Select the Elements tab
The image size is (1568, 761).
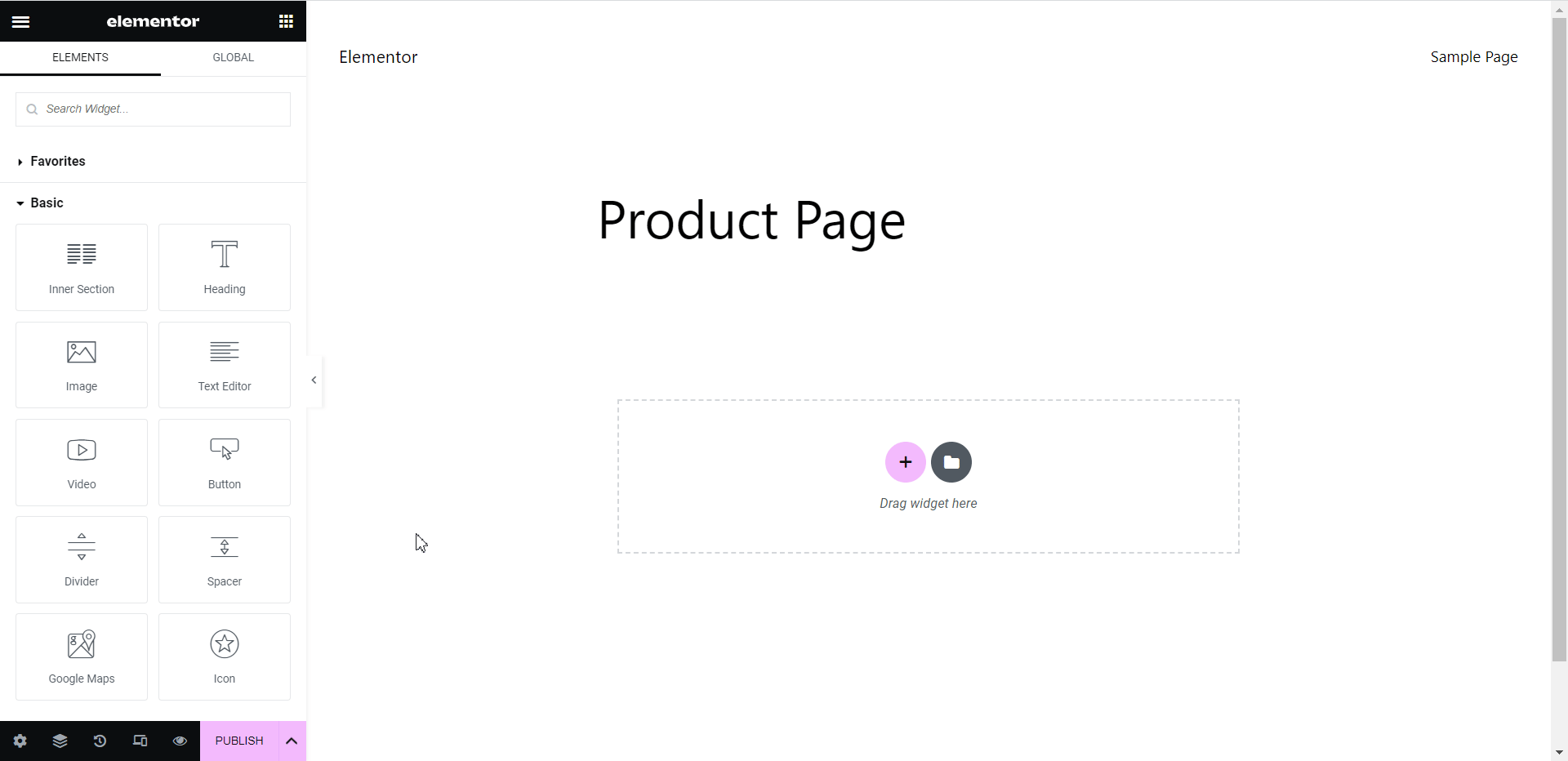[x=80, y=58]
